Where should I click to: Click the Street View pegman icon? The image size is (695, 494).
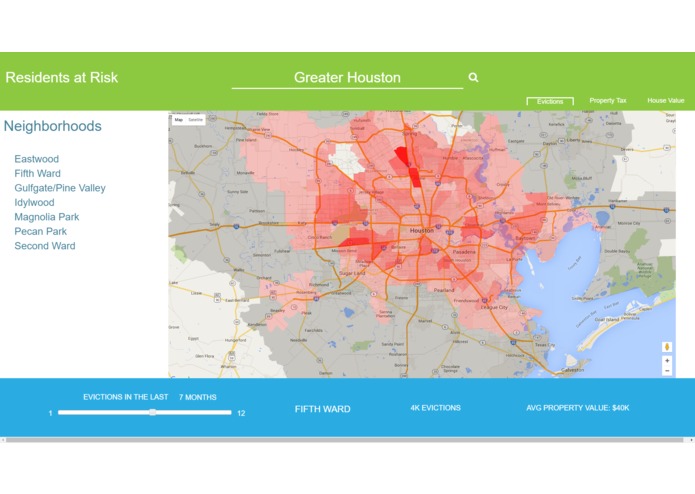coord(667,347)
